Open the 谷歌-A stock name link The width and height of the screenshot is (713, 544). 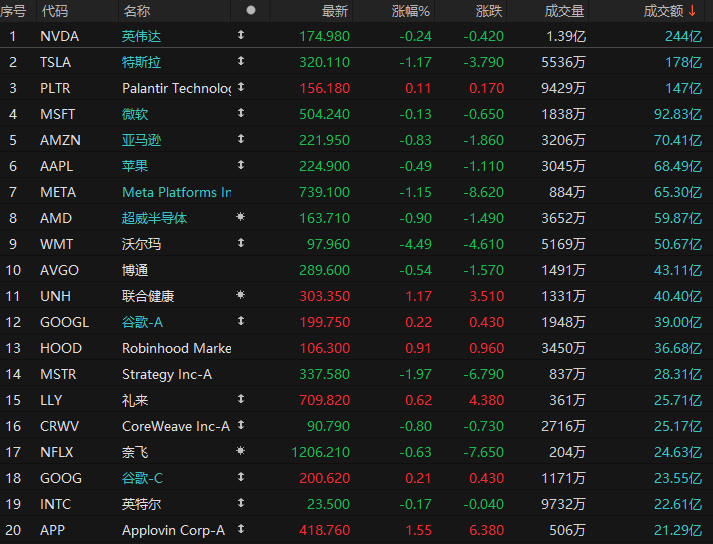point(142,322)
